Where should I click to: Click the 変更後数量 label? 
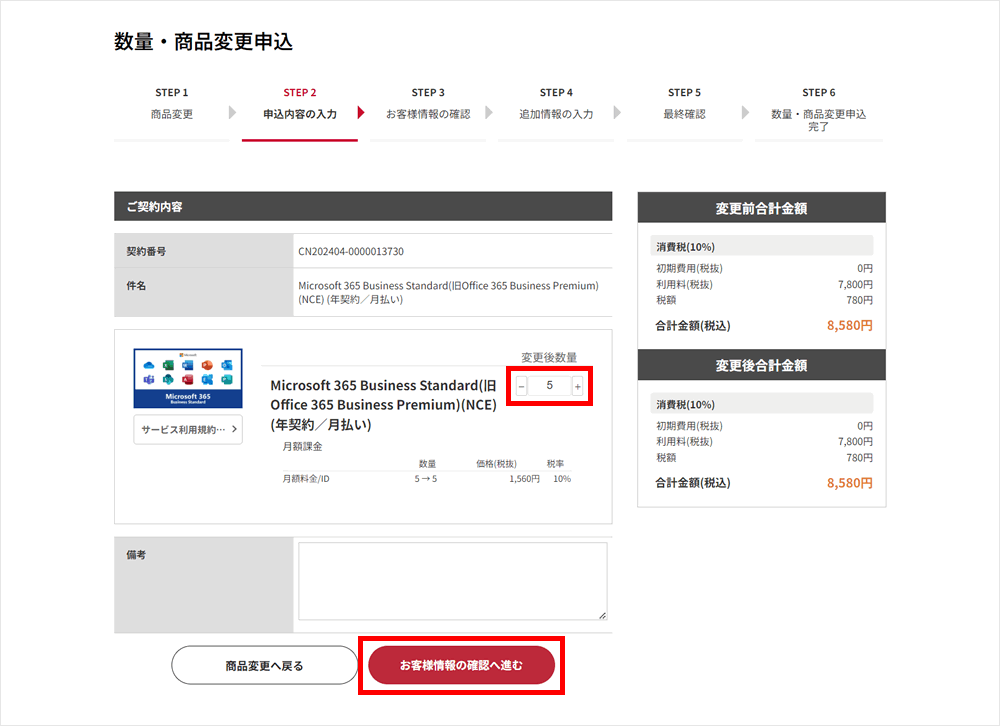point(549,357)
